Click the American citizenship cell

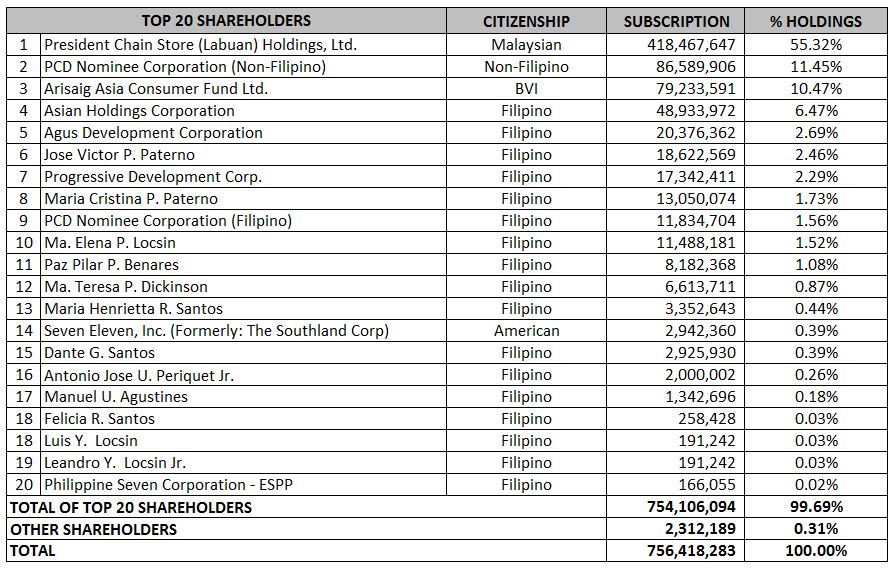coord(526,331)
